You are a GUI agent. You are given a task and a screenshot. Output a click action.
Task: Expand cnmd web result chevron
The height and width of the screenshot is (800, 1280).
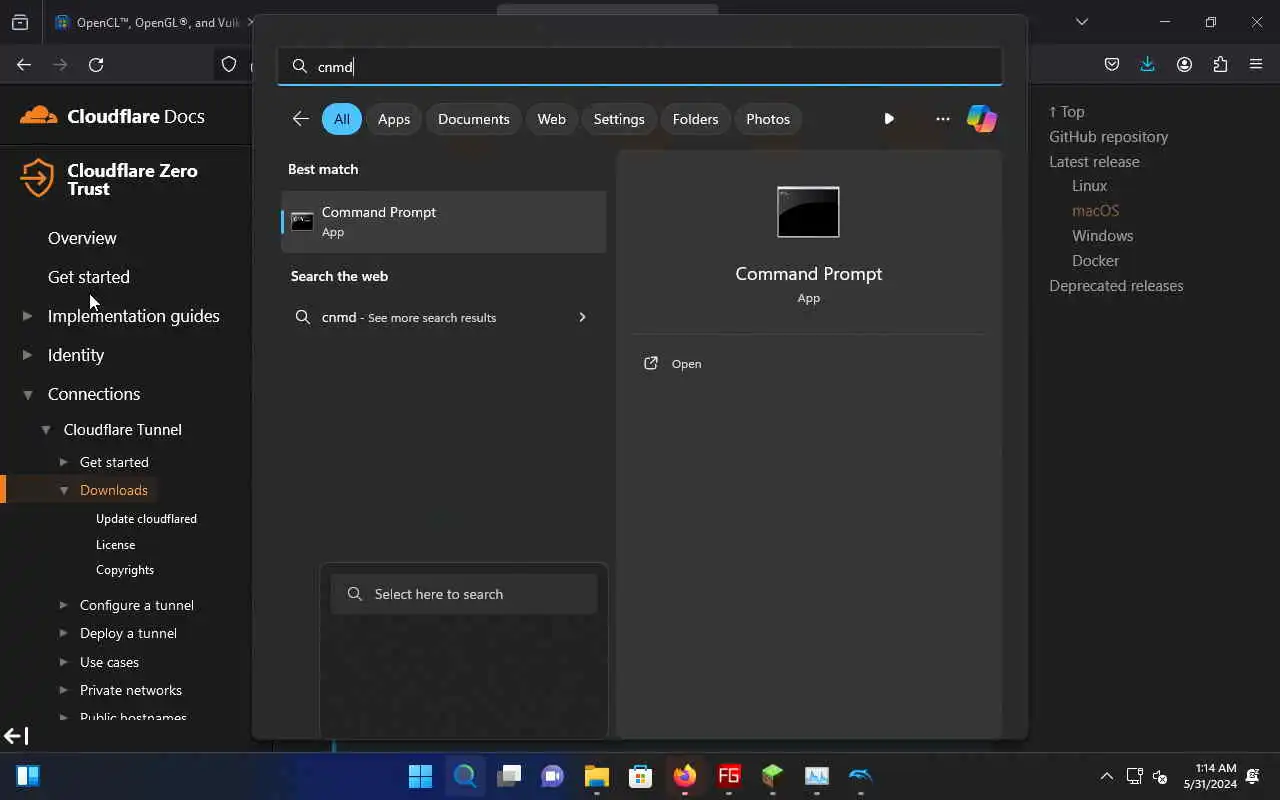[x=582, y=317]
